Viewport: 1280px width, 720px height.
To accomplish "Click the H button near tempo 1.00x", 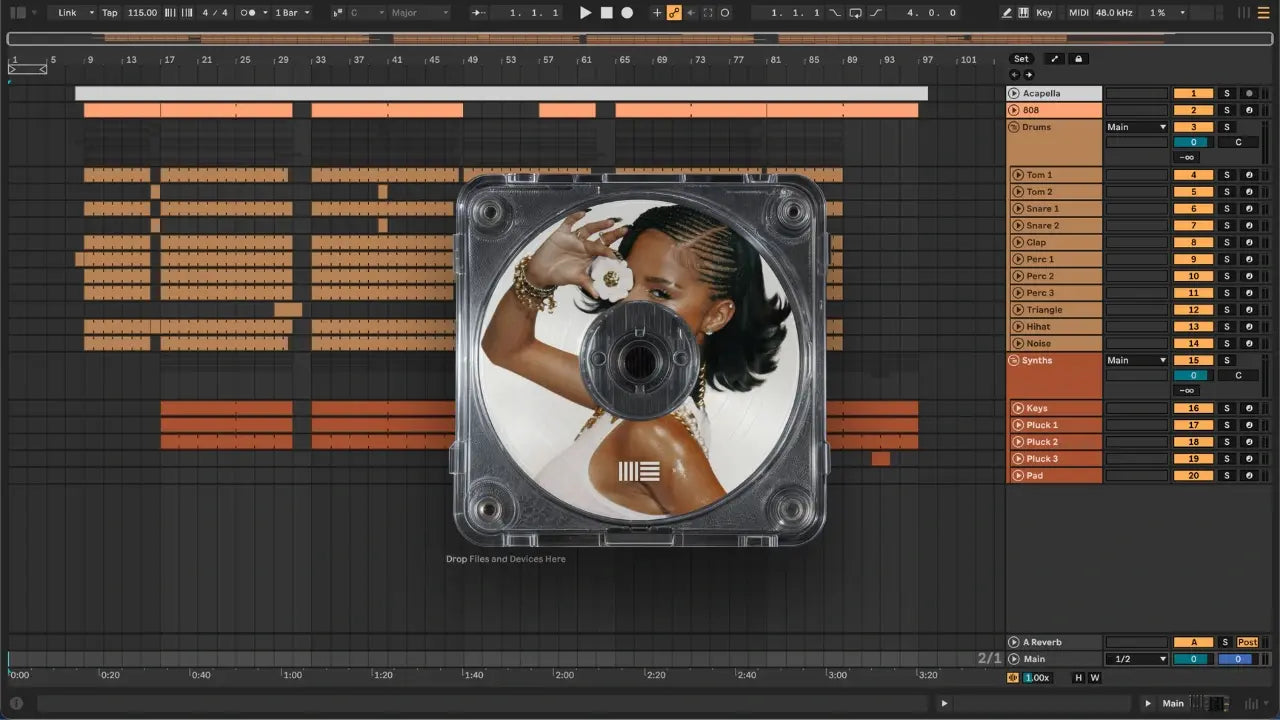I will click(x=1078, y=678).
